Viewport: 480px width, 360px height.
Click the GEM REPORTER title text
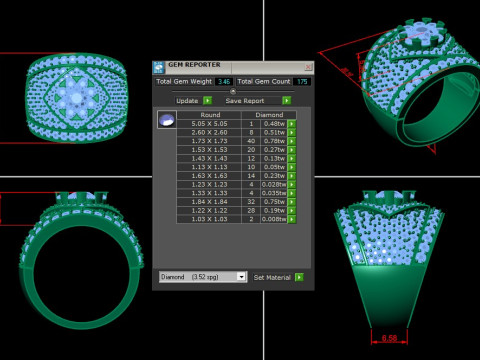(x=194, y=65)
